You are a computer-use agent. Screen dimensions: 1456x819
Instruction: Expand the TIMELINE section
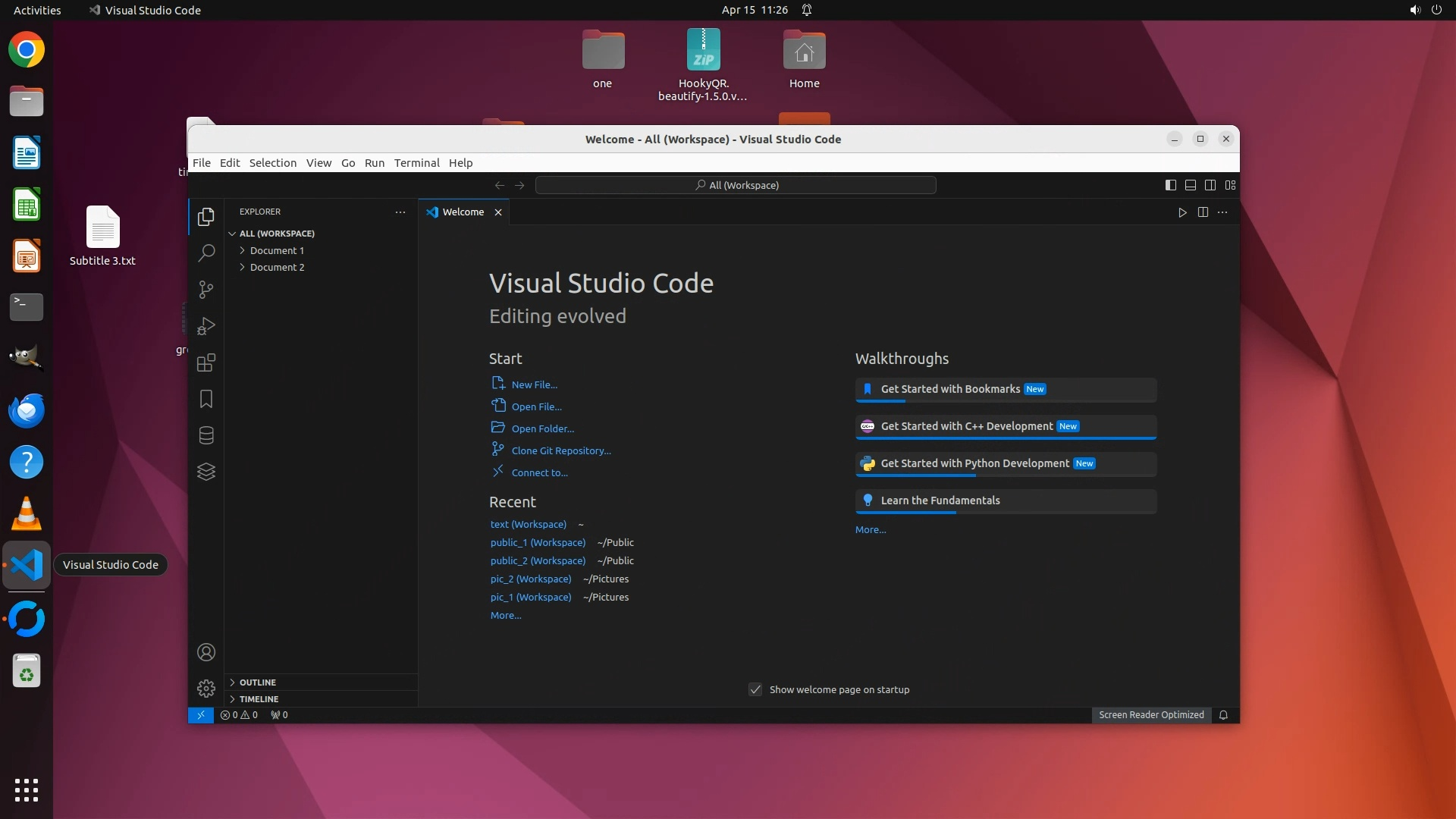(x=259, y=699)
